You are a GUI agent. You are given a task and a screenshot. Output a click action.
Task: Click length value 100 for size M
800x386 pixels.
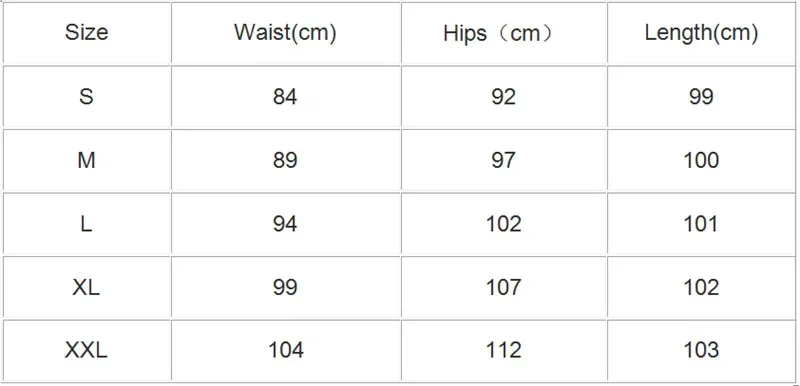(x=701, y=160)
